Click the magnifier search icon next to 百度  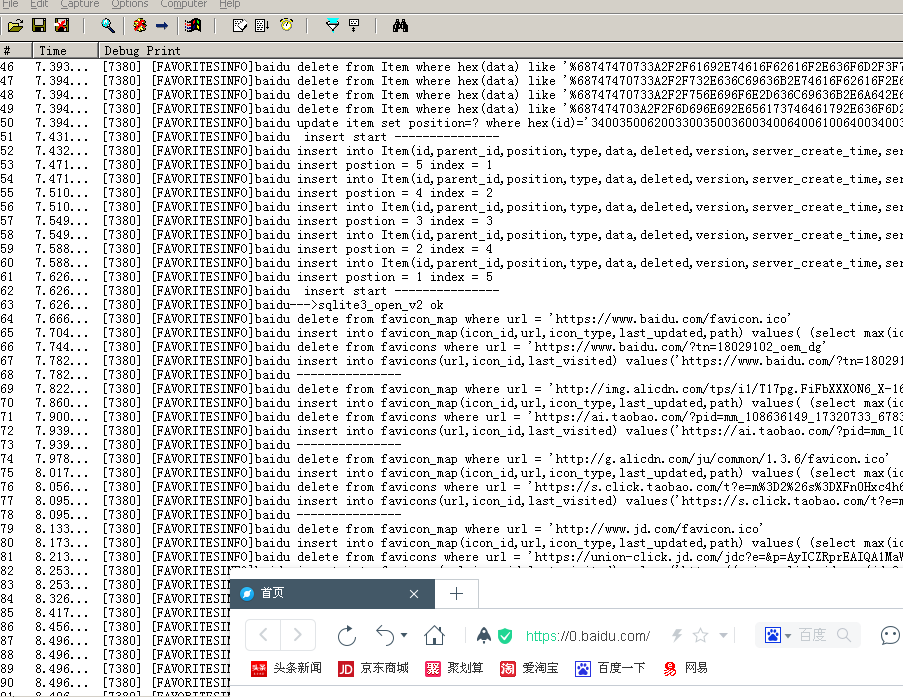tap(844, 635)
